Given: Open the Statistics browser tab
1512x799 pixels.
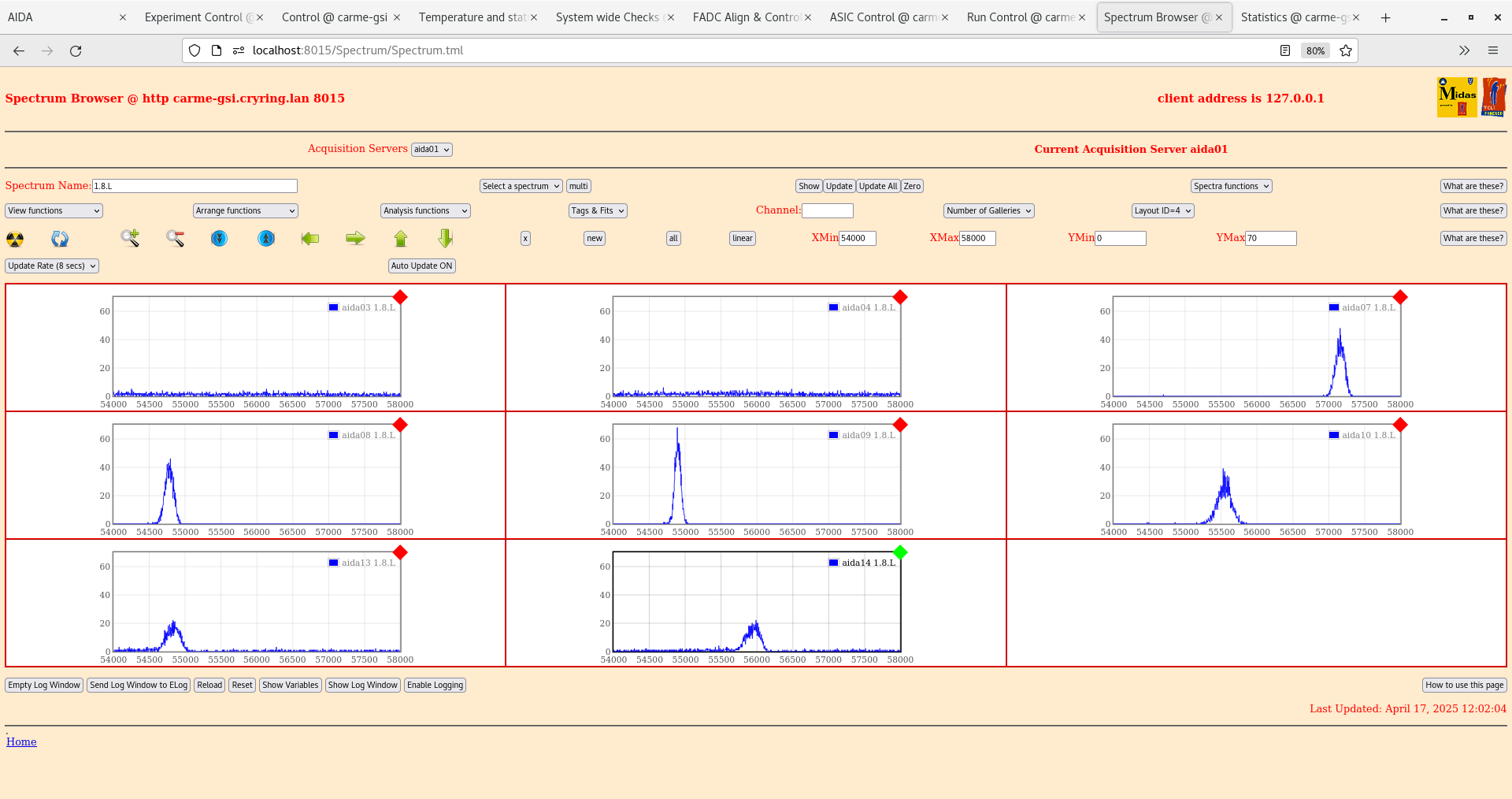Looking at the screenshot, I should pyautogui.click(x=1293, y=17).
